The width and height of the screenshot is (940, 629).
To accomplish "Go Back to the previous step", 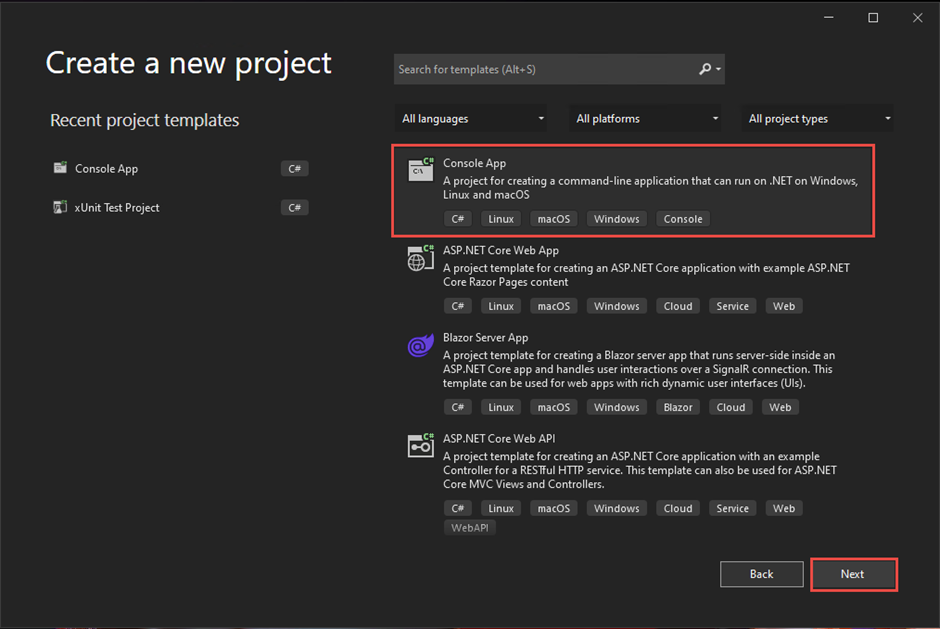I will click(x=761, y=574).
